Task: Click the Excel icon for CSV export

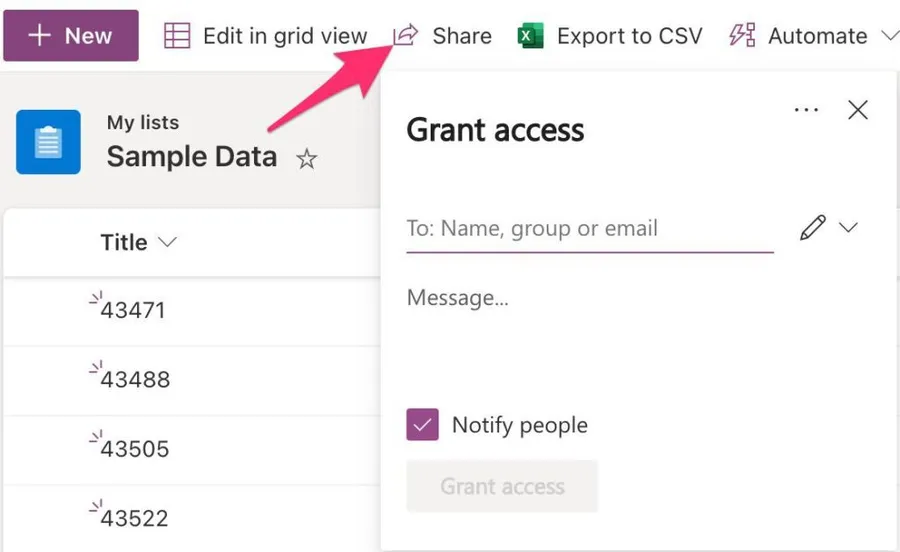Action: (530, 36)
